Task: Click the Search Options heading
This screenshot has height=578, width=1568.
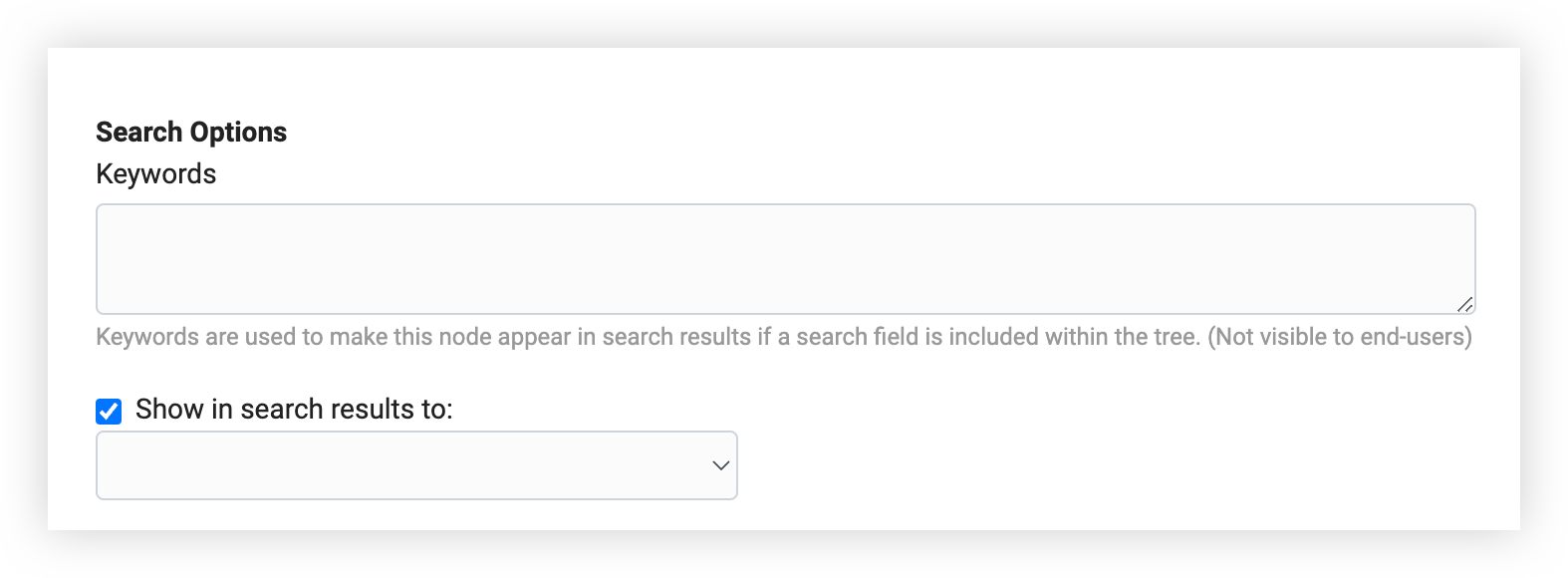Action: [x=191, y=133]
